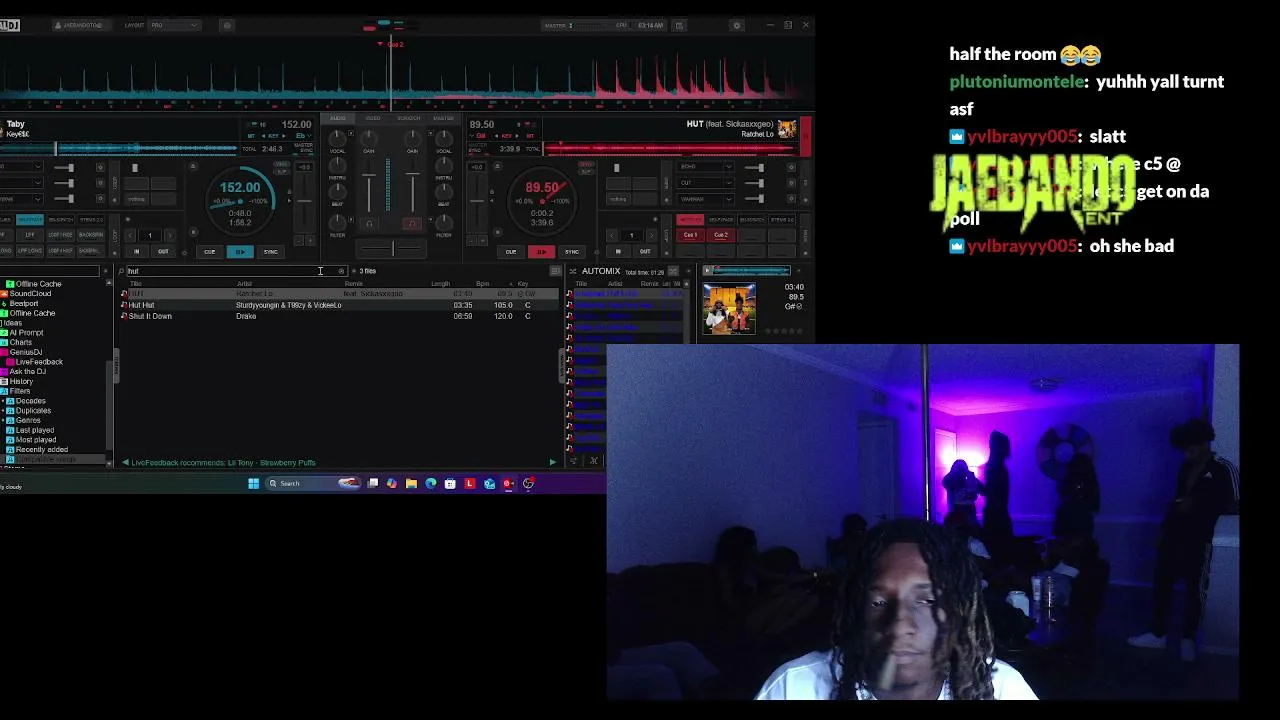Open the SoundCloud folder
Image resolution: width=1280 pixels, height=720 pixels.
30,294
